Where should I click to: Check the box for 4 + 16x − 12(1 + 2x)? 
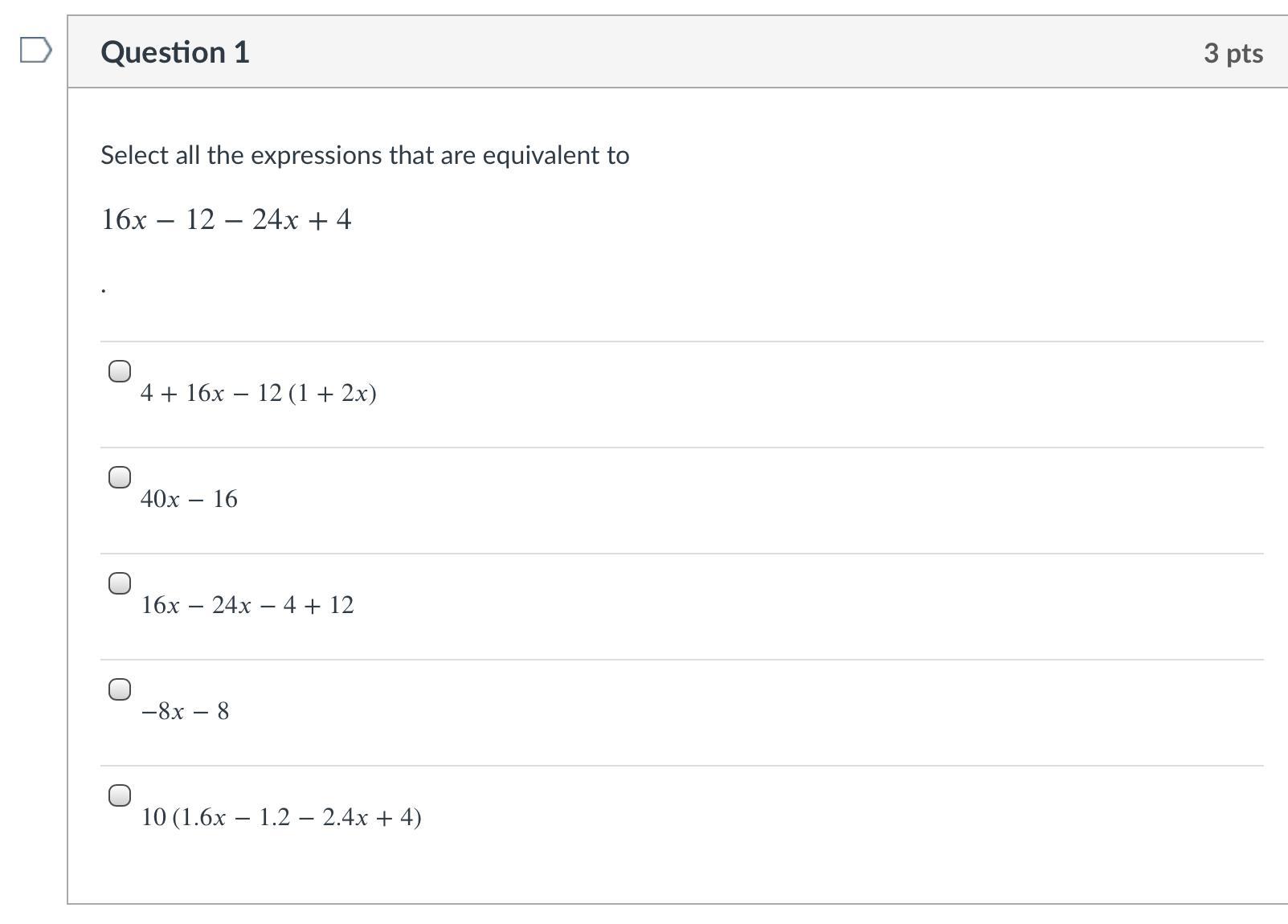(x=120, y=371)
